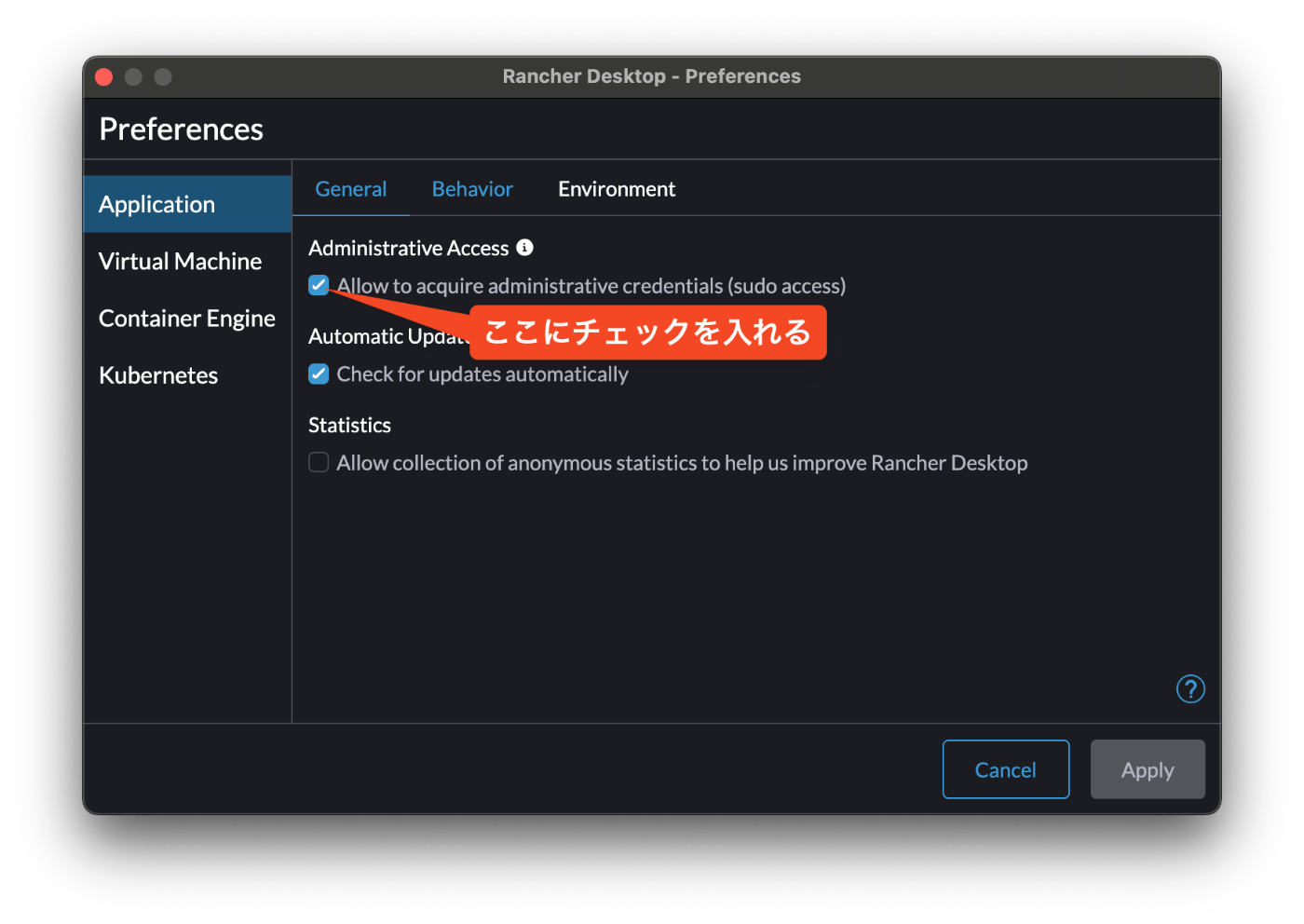Open the Behavior tab
Viewport: 1304px width, 924px height.
(472, 189)
